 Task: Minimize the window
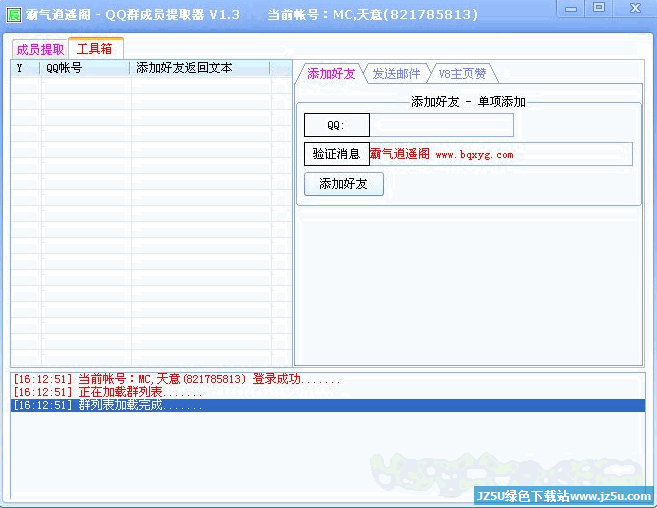pyautogui.click(x=571, y=9)
